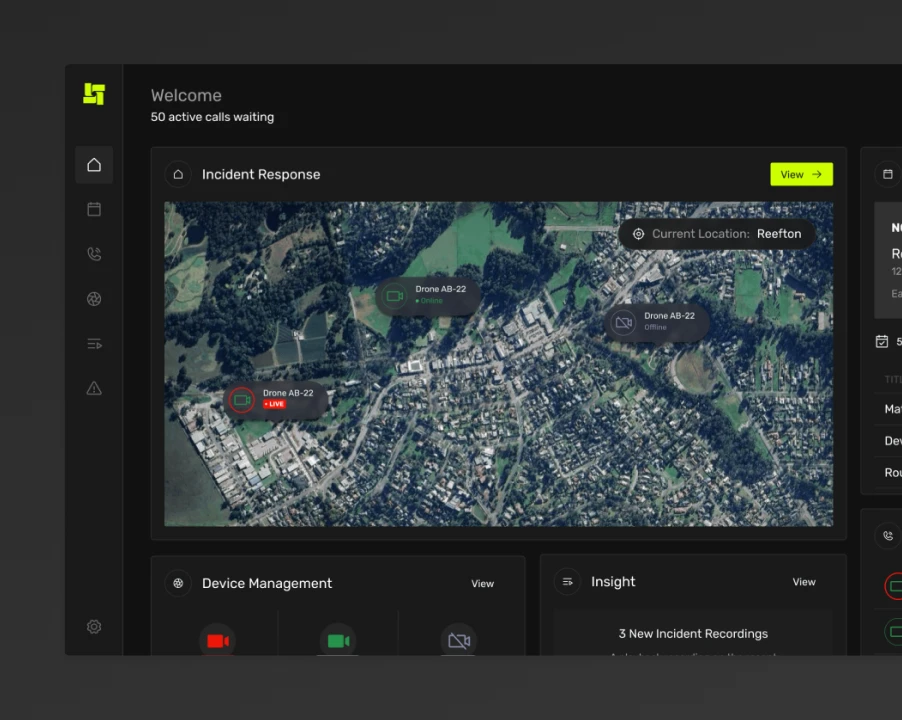
Task: Click the satellite map image
Action: tap(498, 363)
